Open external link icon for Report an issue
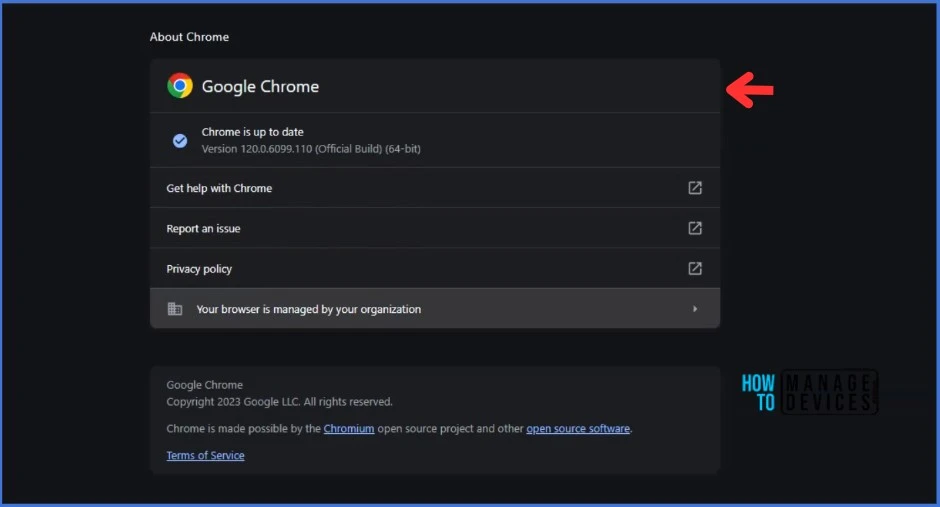 (695, 228)
